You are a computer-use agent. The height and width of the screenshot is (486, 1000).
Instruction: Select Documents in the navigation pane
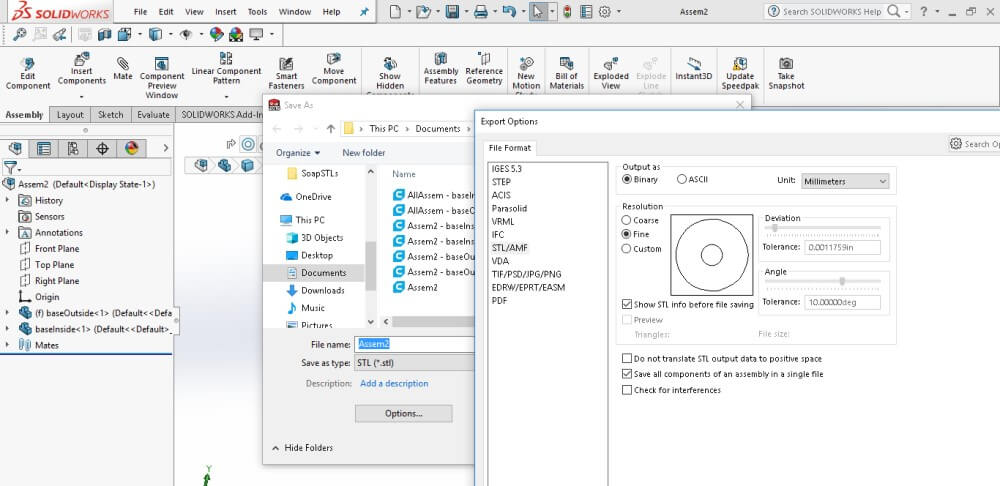click(x=323, y=272)
